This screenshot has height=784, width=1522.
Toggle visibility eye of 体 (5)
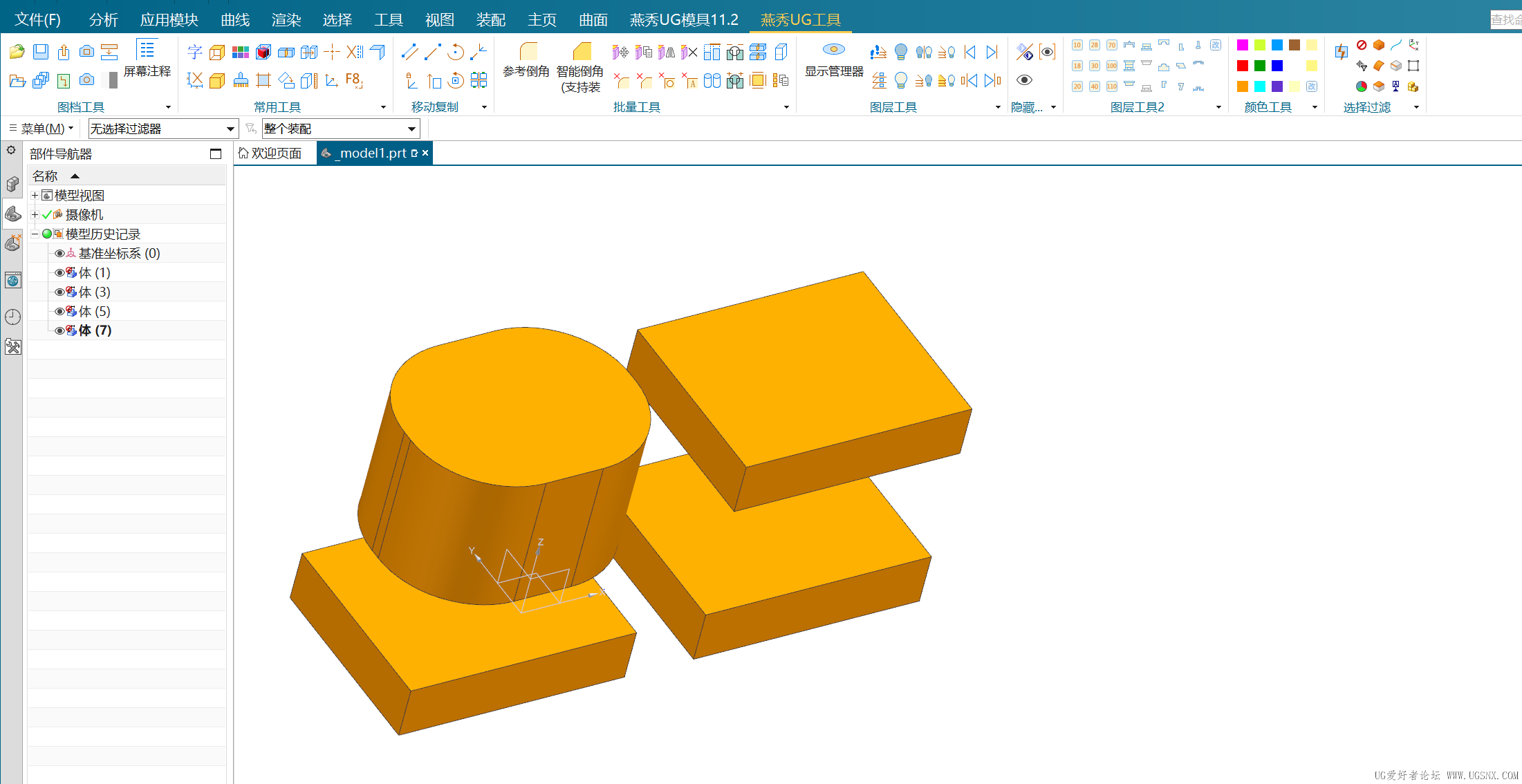tap(59, 312)
